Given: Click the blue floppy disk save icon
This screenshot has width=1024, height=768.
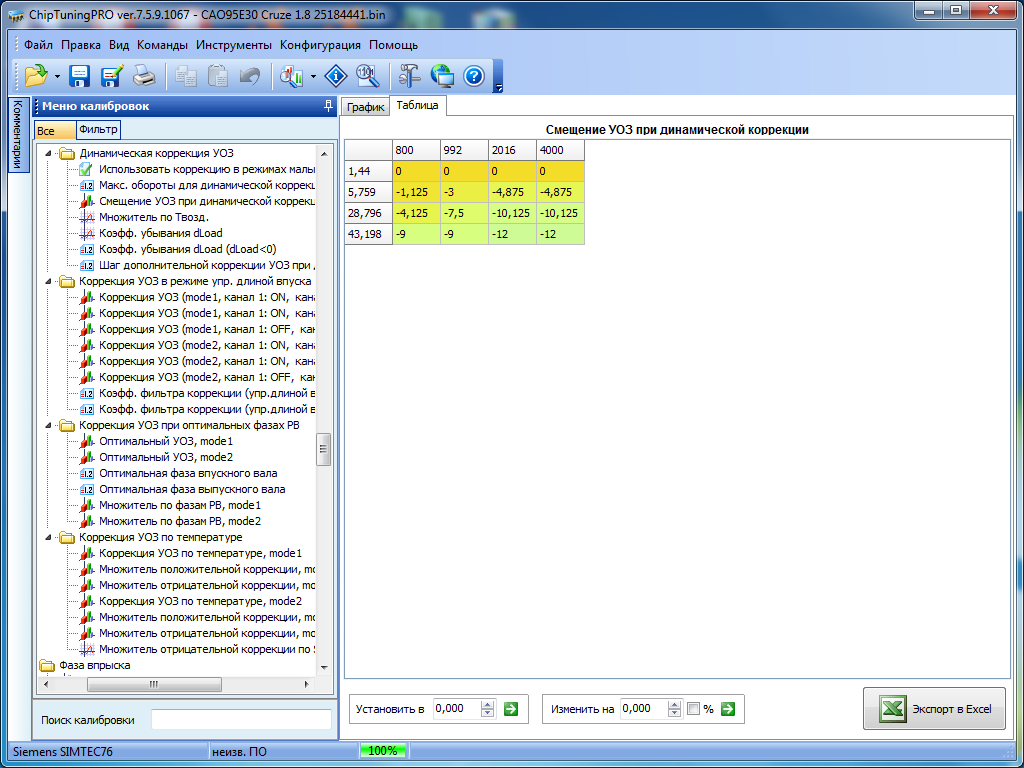Looking at the screenshot, I should click(80, 76).
